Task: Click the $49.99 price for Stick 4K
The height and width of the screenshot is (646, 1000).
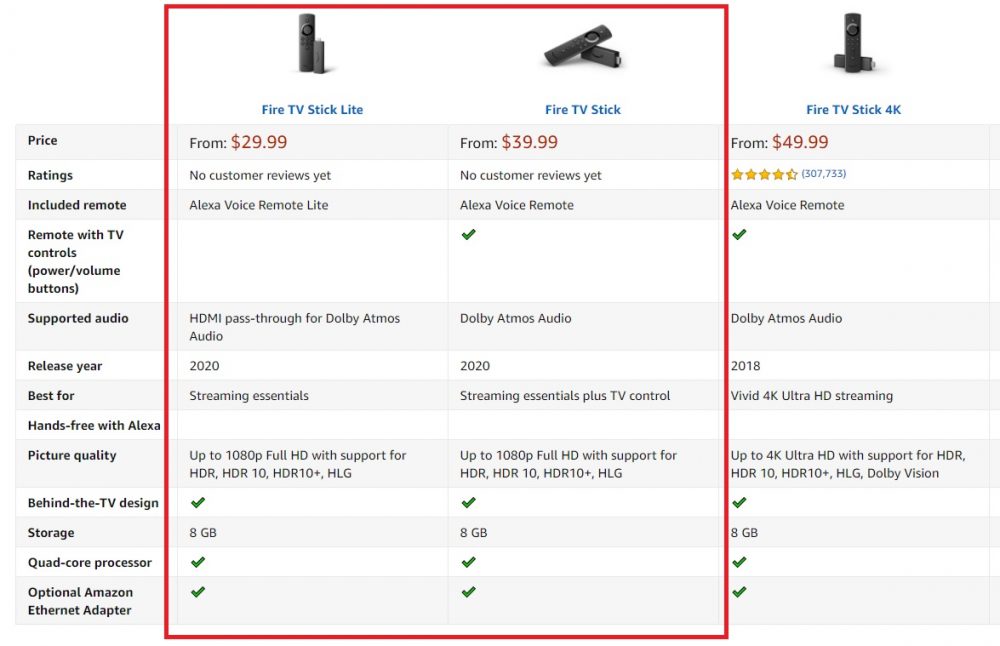Action: pos(800,142)
